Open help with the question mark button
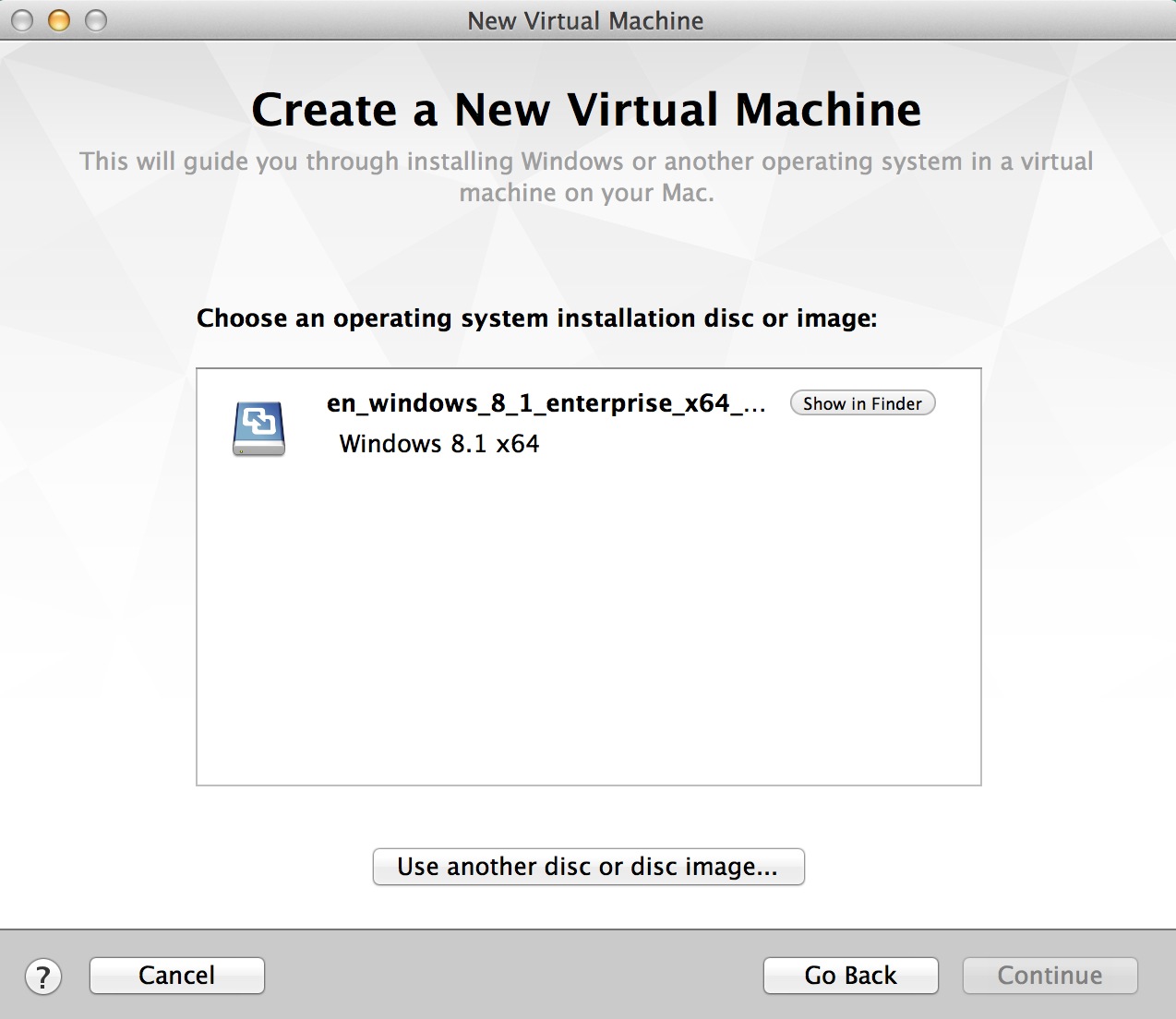Screen dimensions: 1176x1019 point(43,977)
